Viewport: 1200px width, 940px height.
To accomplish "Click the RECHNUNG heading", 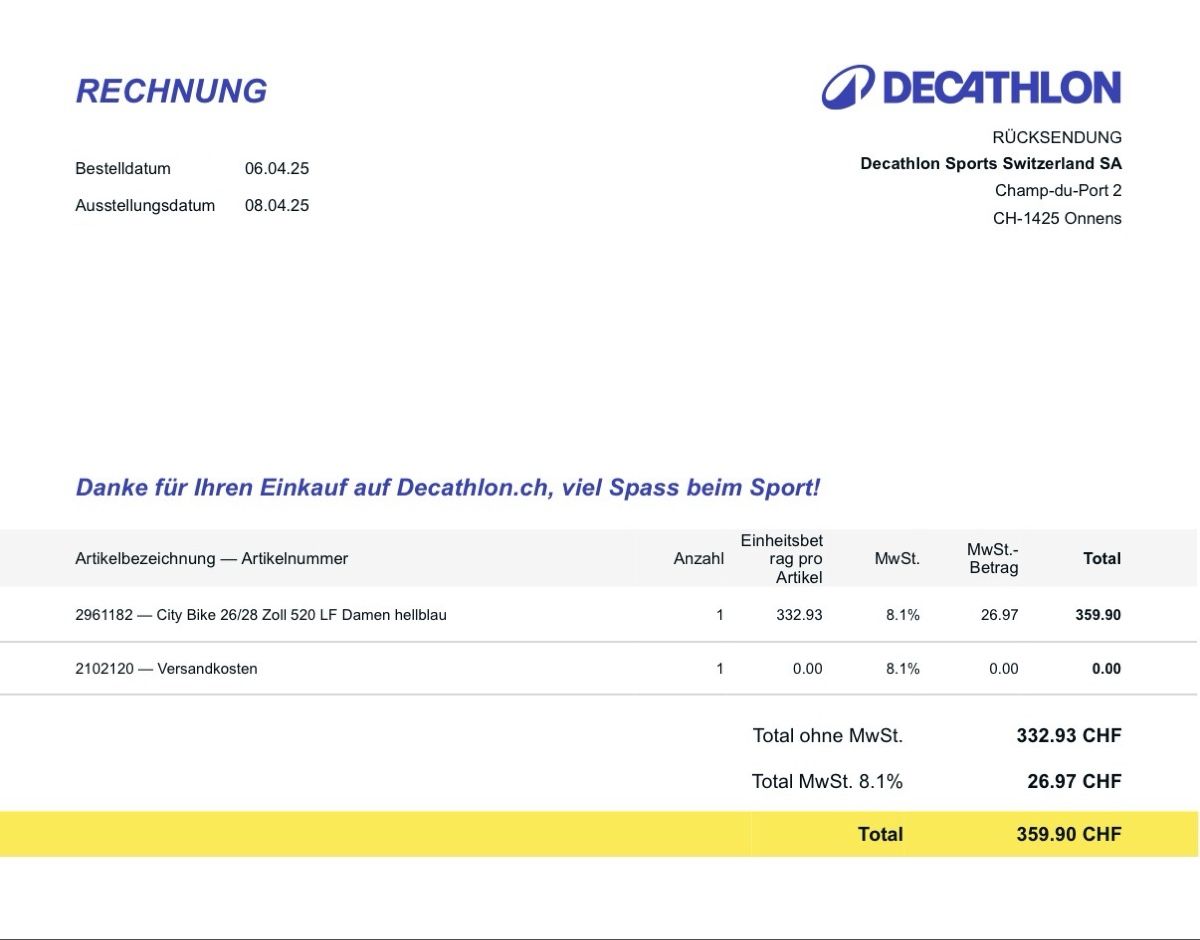I will 171,91.
